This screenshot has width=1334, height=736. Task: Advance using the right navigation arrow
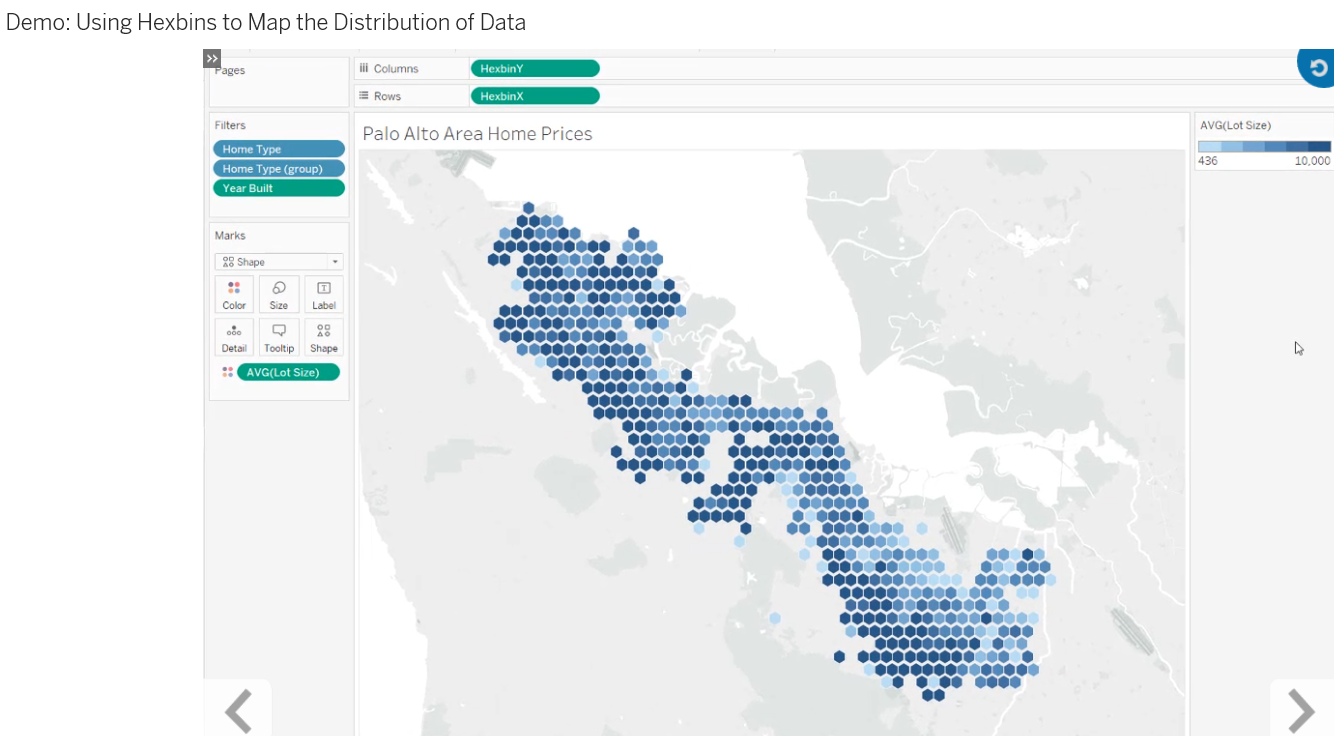click(1301, 711)
